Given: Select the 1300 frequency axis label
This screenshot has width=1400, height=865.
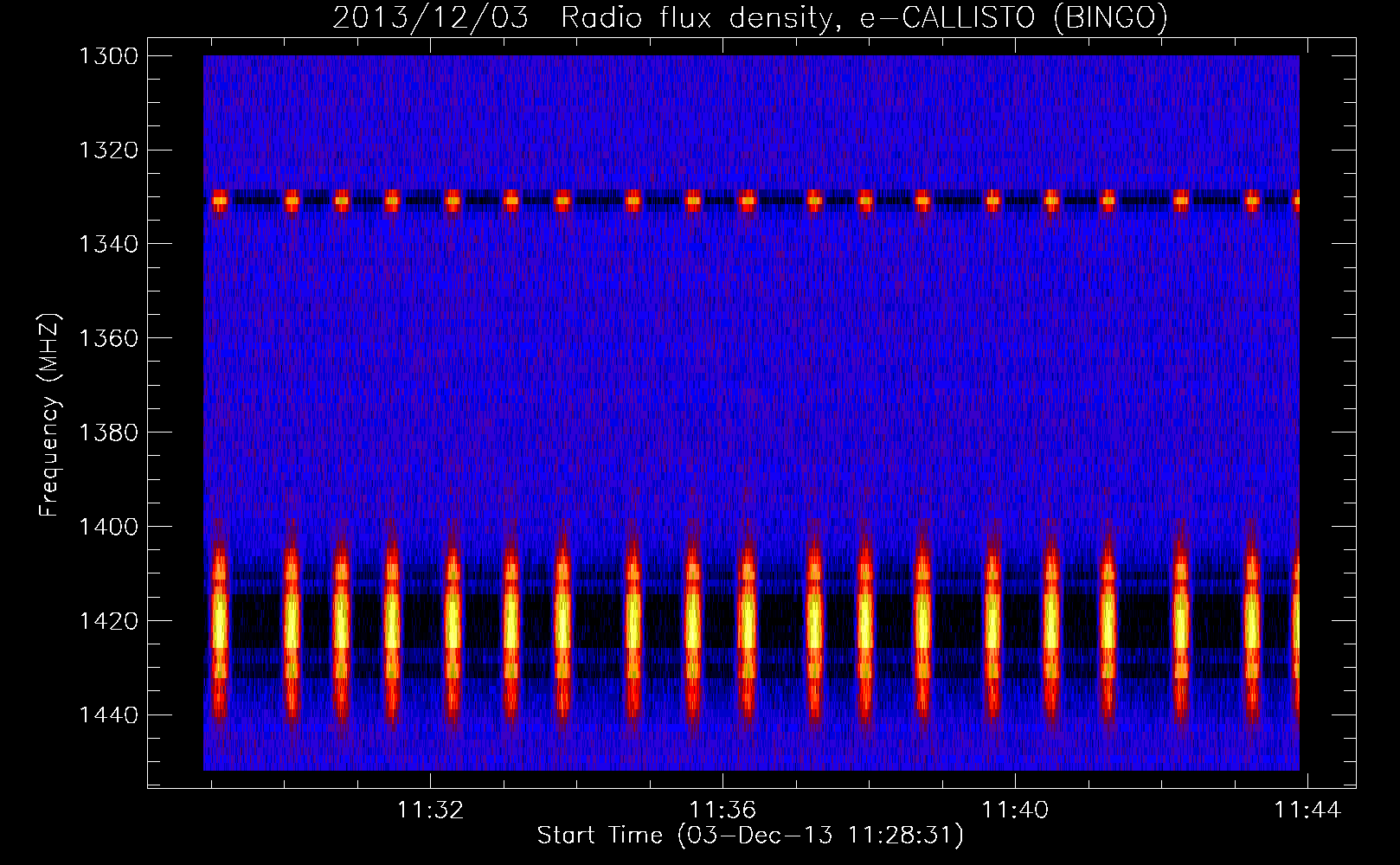Looking at the screenshot, I should tap(108, 56).
